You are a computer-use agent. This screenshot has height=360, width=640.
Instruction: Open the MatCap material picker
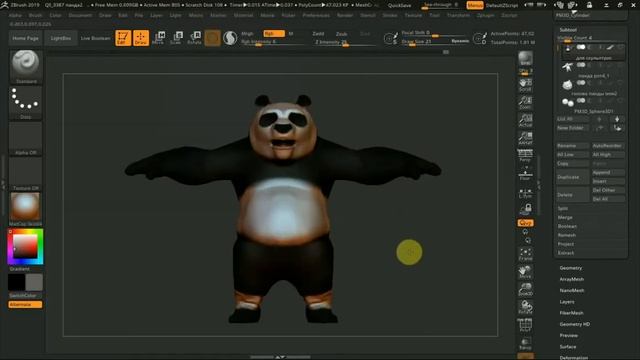click(26, 209)
